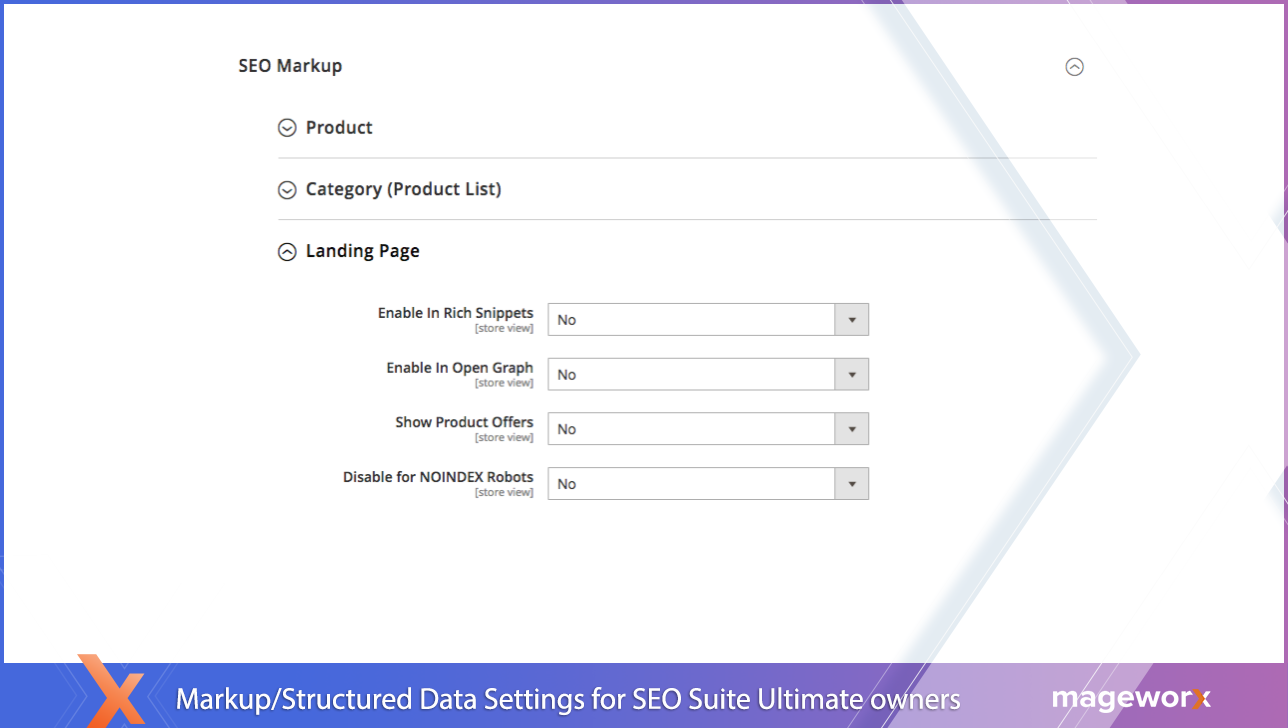Image resolution: width=1288 pixels, height=728 pixels.
Task: Click the orange X logo in the banner
Action: (112, 692)
